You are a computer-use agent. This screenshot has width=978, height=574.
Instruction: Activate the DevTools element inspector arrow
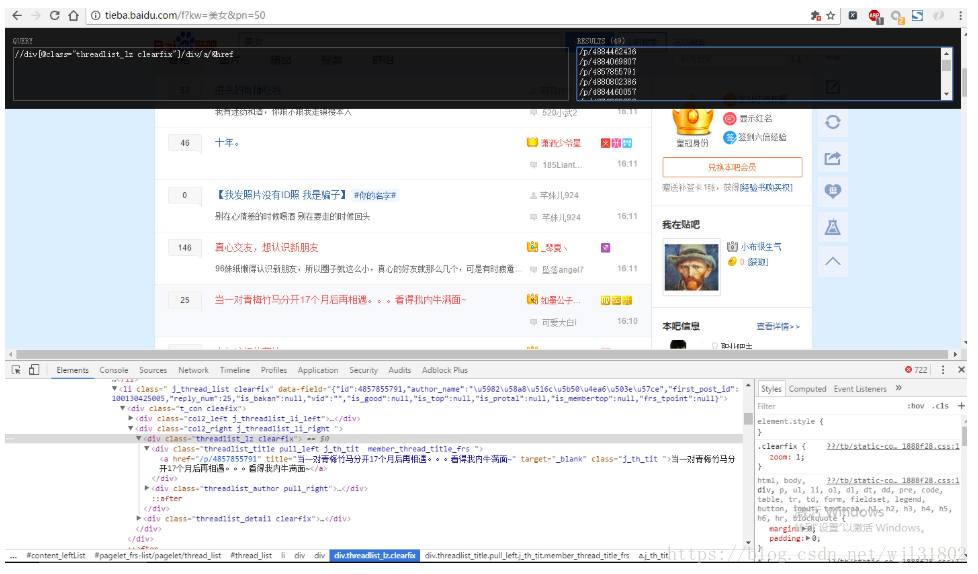click(x=16, y=370)
